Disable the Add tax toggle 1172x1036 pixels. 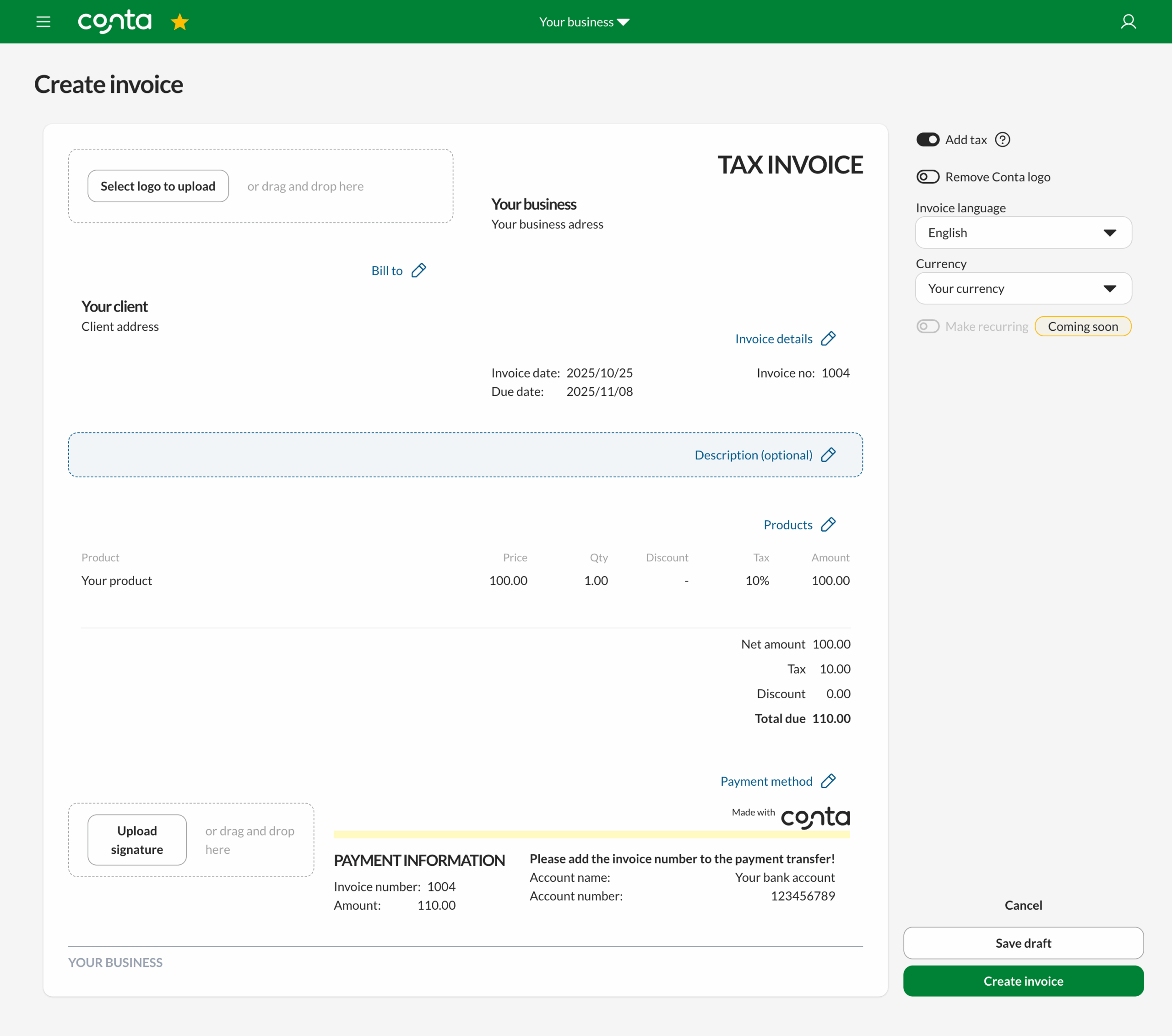(x=927, y=139)
